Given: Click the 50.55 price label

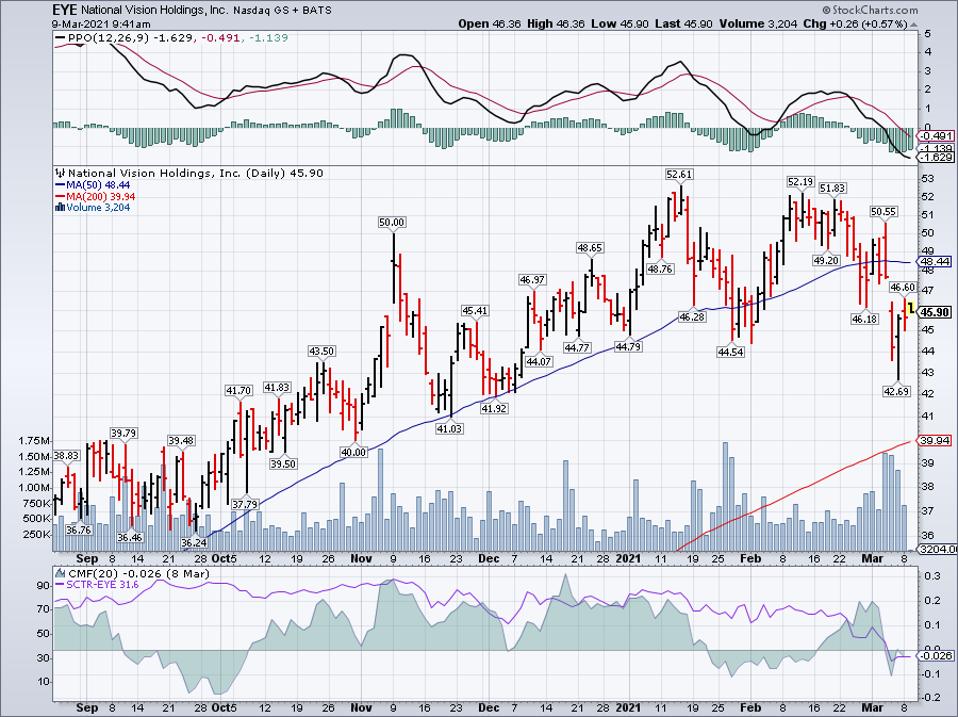Looking at the screenshot, I should coord(883,212).
